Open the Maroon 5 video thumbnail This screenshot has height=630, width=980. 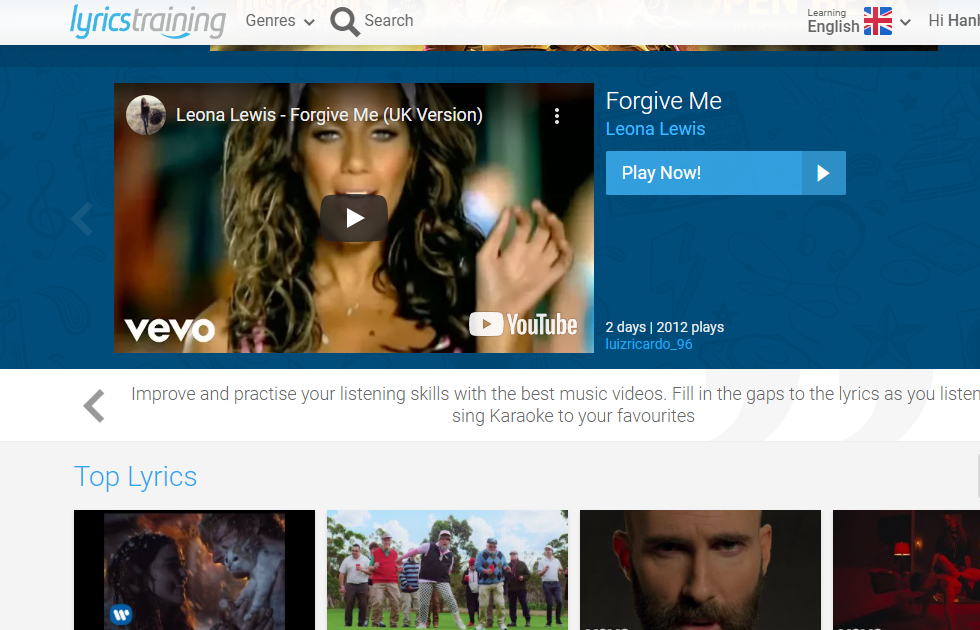[x=700, y=570]
